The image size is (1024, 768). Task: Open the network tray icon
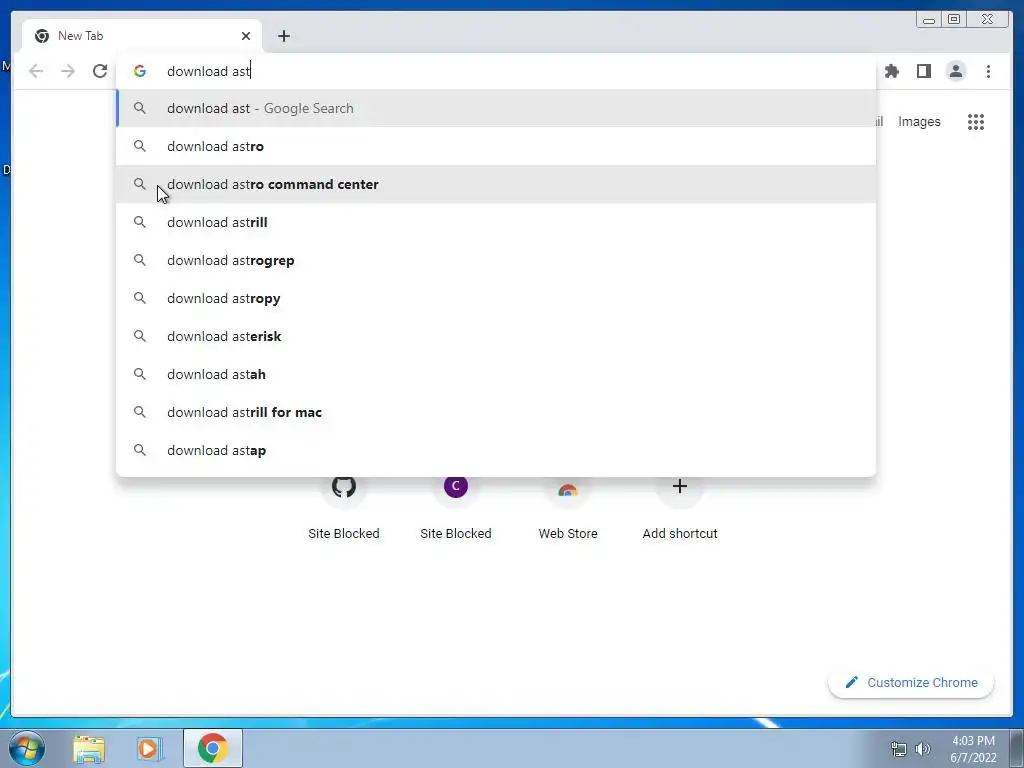pos(899,749)
